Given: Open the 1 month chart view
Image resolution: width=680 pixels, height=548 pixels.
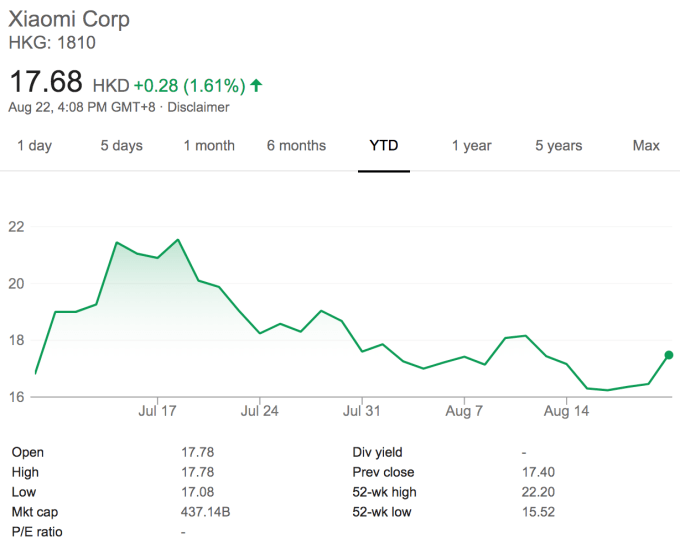Looking at the screenshot, I should point(209,146).
